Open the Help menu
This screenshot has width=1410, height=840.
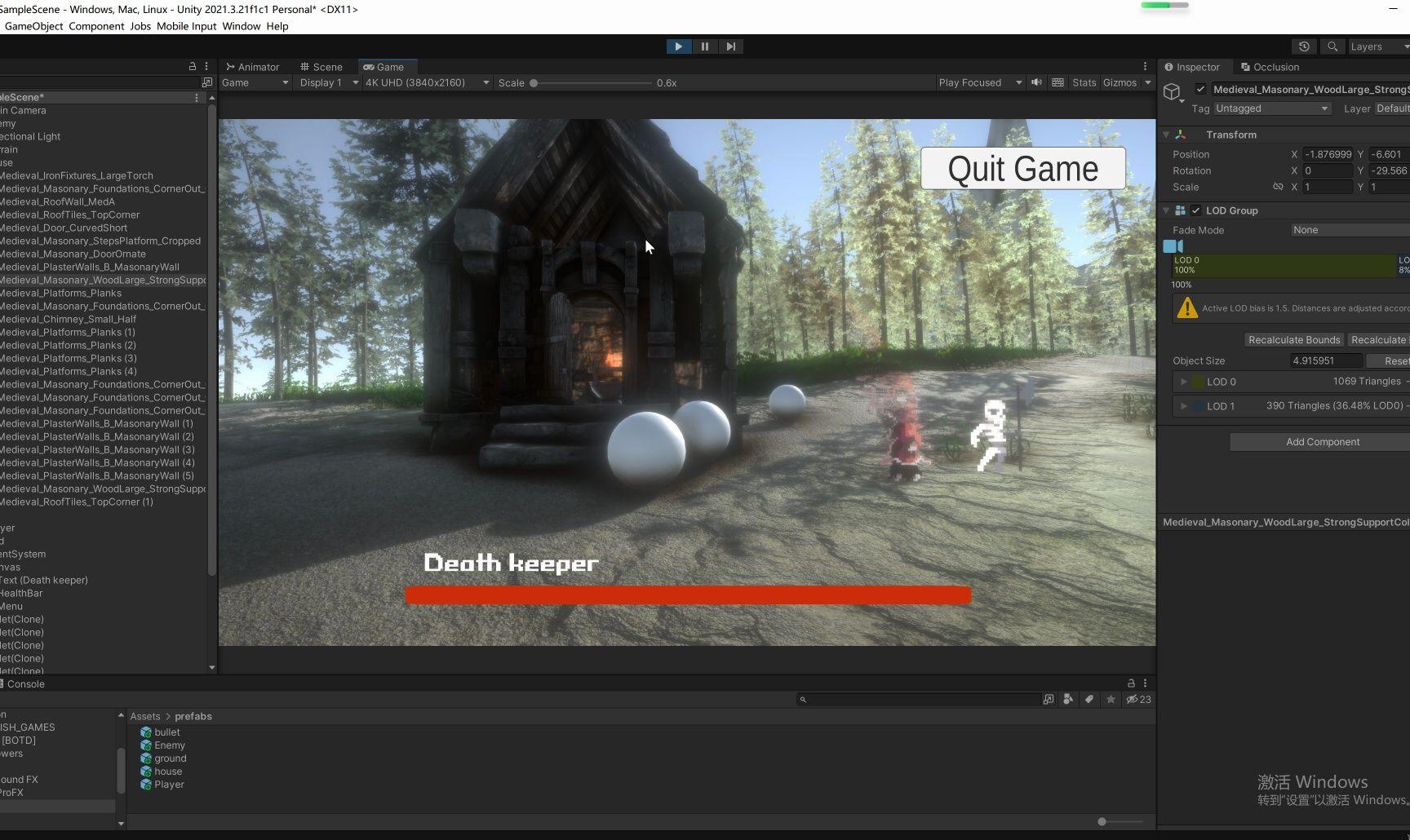[277, 26]
